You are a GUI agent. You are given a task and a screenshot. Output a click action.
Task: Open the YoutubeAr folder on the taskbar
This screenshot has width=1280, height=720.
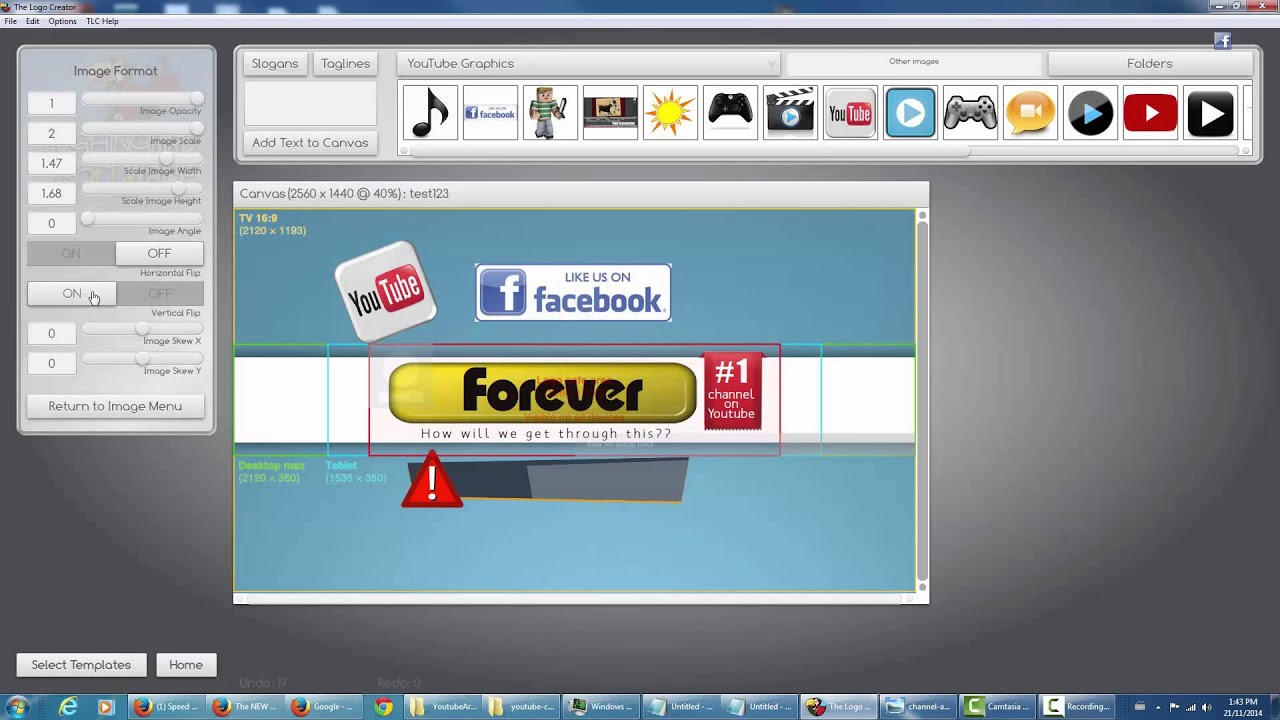(443, 707)
